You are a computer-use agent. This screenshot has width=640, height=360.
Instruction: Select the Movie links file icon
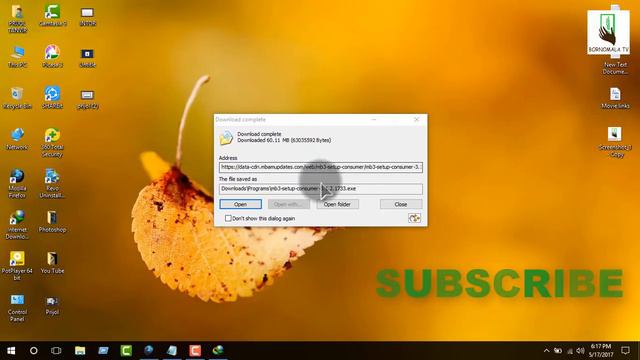click(x=615, y=98)
